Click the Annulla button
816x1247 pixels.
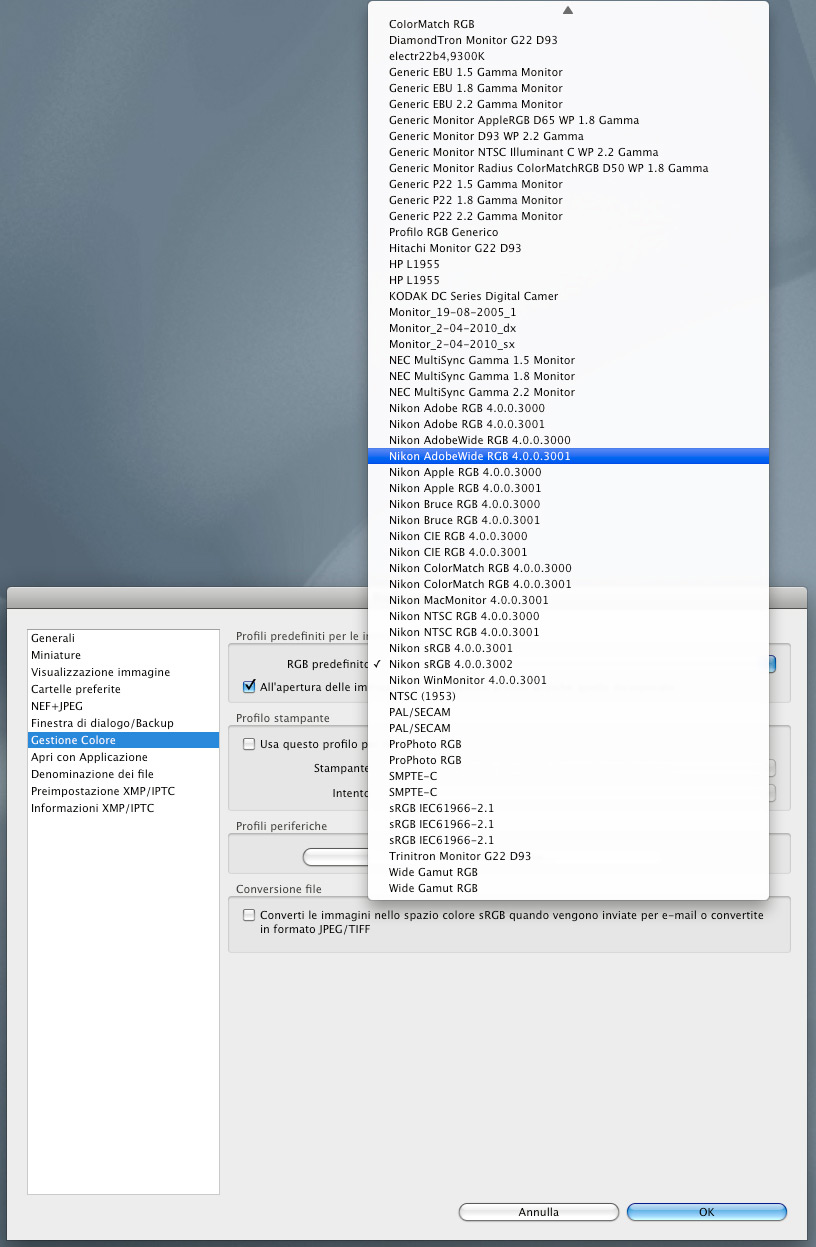(539, 1212)
